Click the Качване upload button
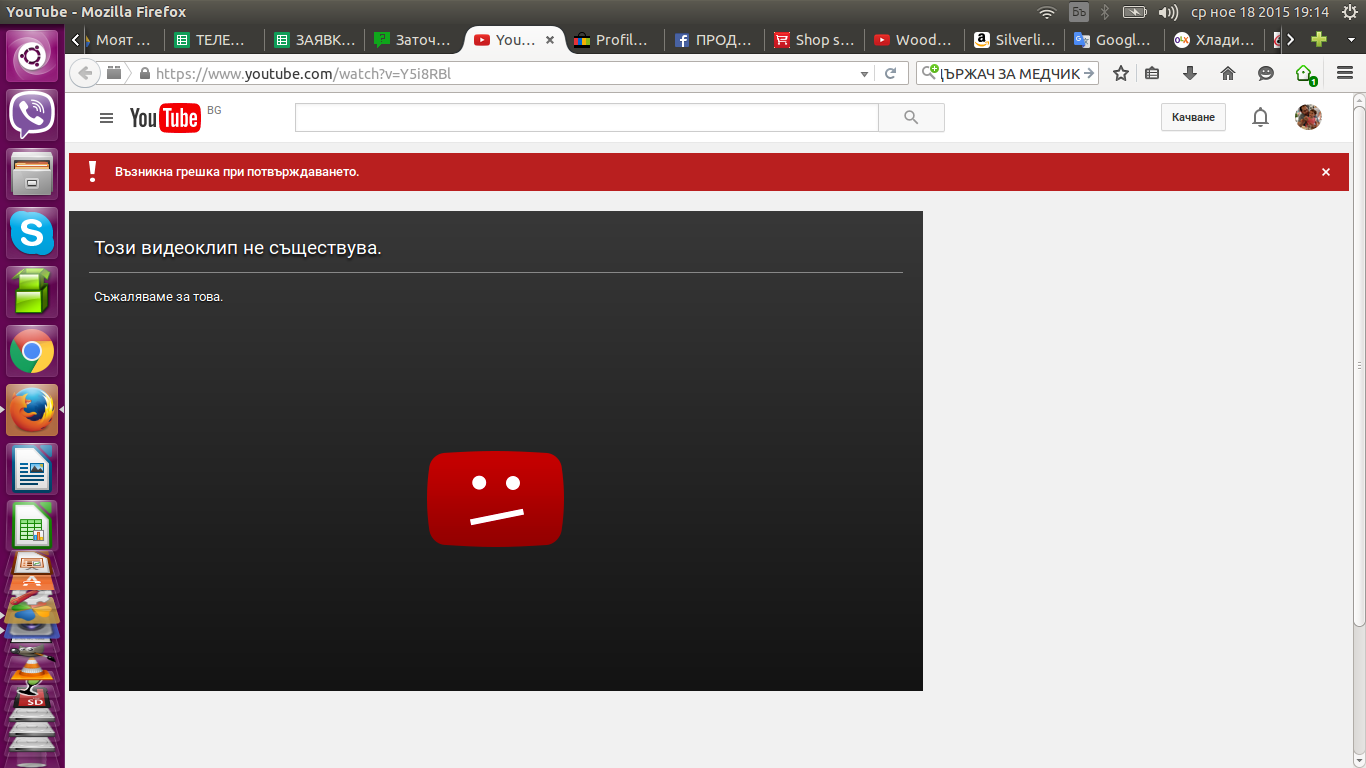Image resolution: width=1366 pixels, height=768 pixels. [1193, 118]
